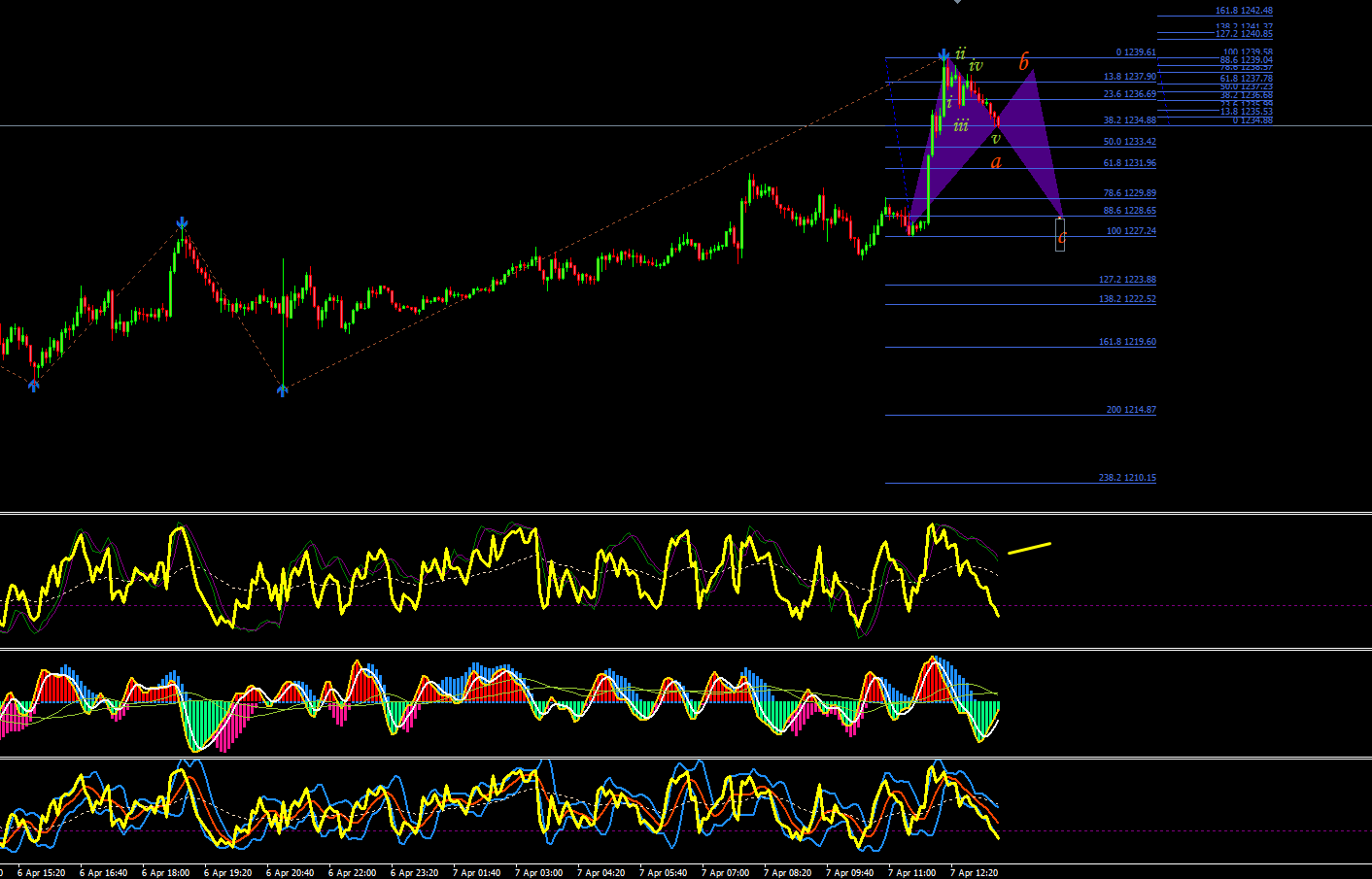Click the 7 Apr 11:00 time axis label
The image size is (1372, 879).
click(x=911, y=872)
